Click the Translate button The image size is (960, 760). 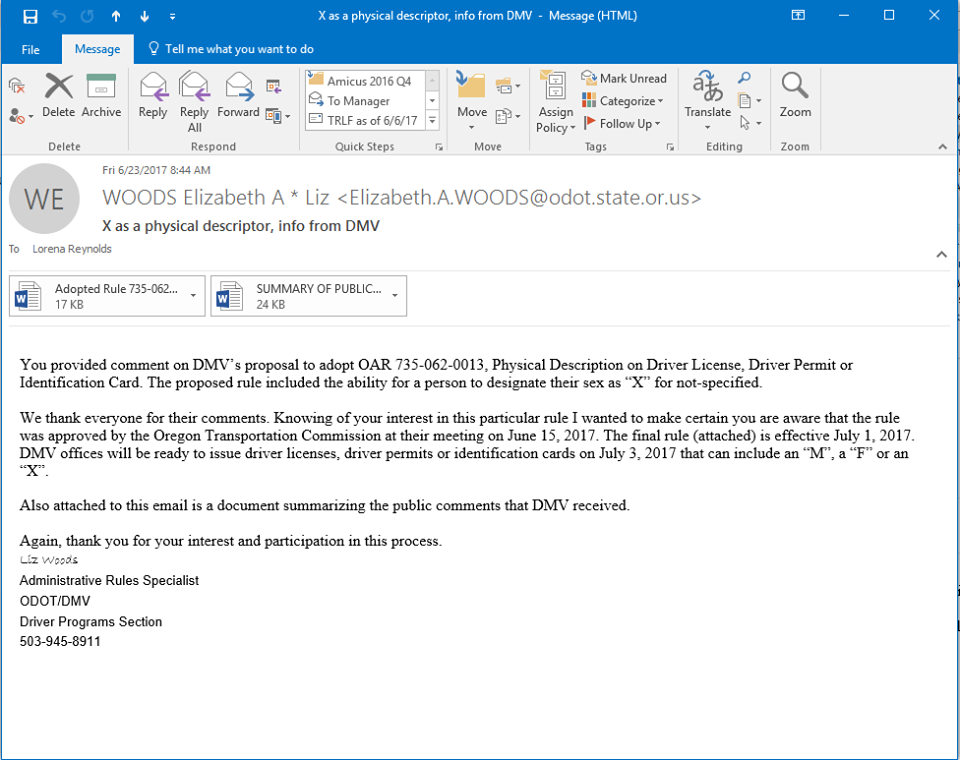coord(708,100)
